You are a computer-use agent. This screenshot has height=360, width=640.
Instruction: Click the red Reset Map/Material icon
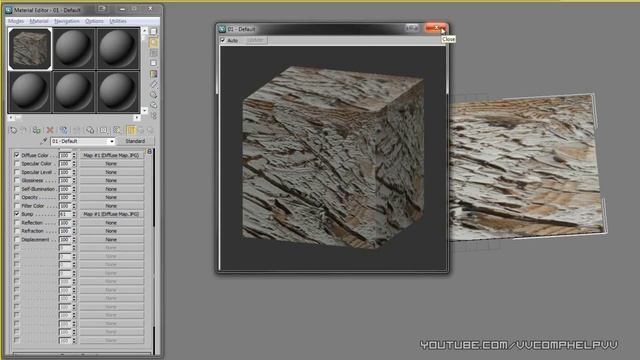(50, 130)
